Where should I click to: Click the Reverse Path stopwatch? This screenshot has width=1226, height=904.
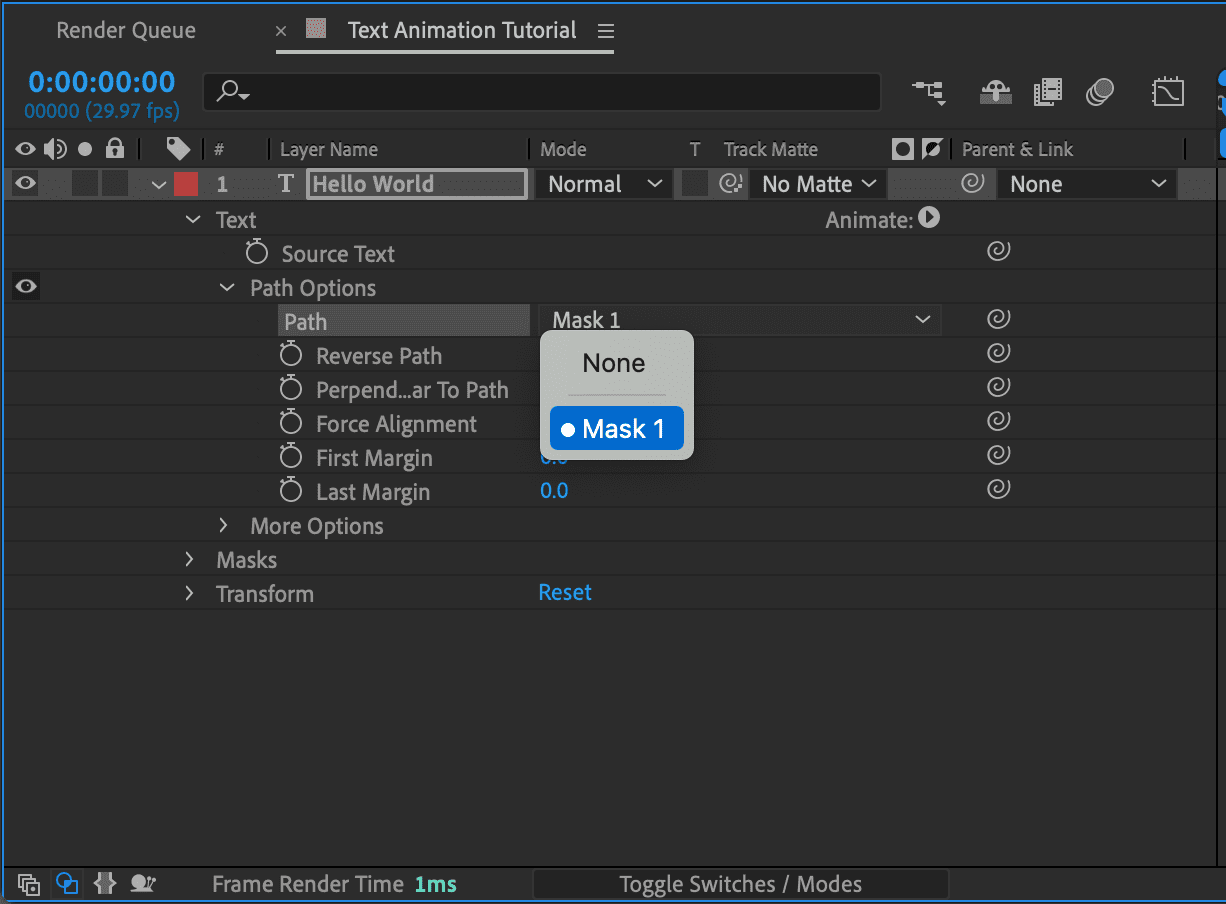291,354
